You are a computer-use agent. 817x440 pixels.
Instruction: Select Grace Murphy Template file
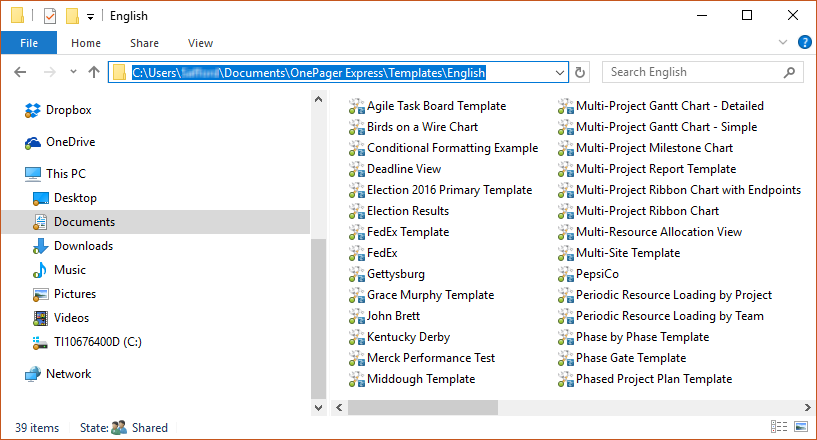[422, 295]
